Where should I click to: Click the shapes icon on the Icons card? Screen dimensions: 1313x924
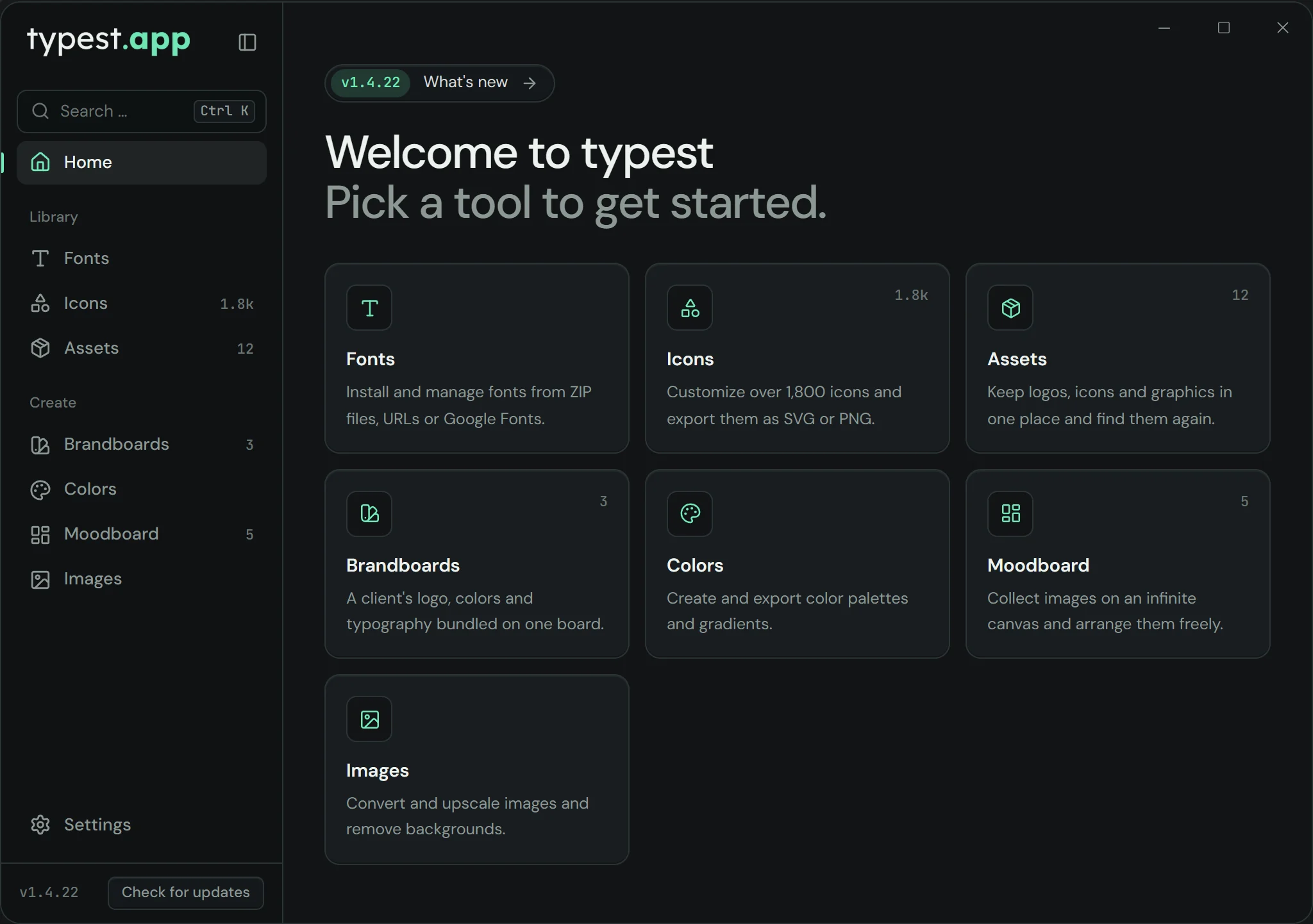click(x=690, y=308)
